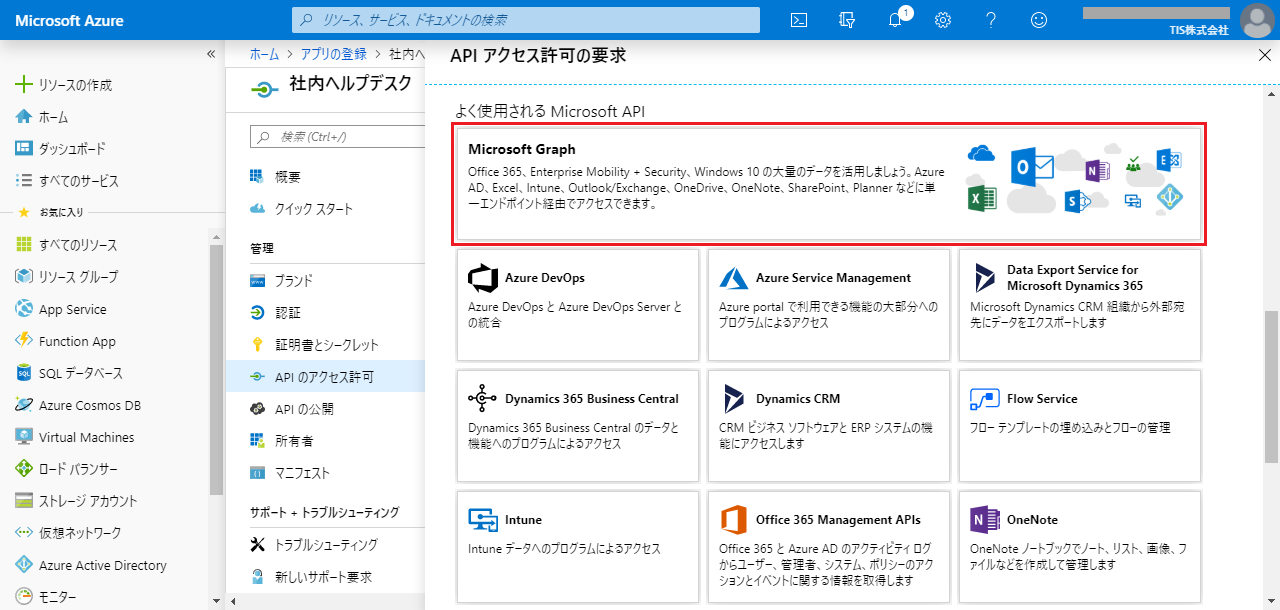Image resolution: width=1280 pixels, height=610 pixels.
Task: Click the ロード バランサー icon
Action: point(24,469)
